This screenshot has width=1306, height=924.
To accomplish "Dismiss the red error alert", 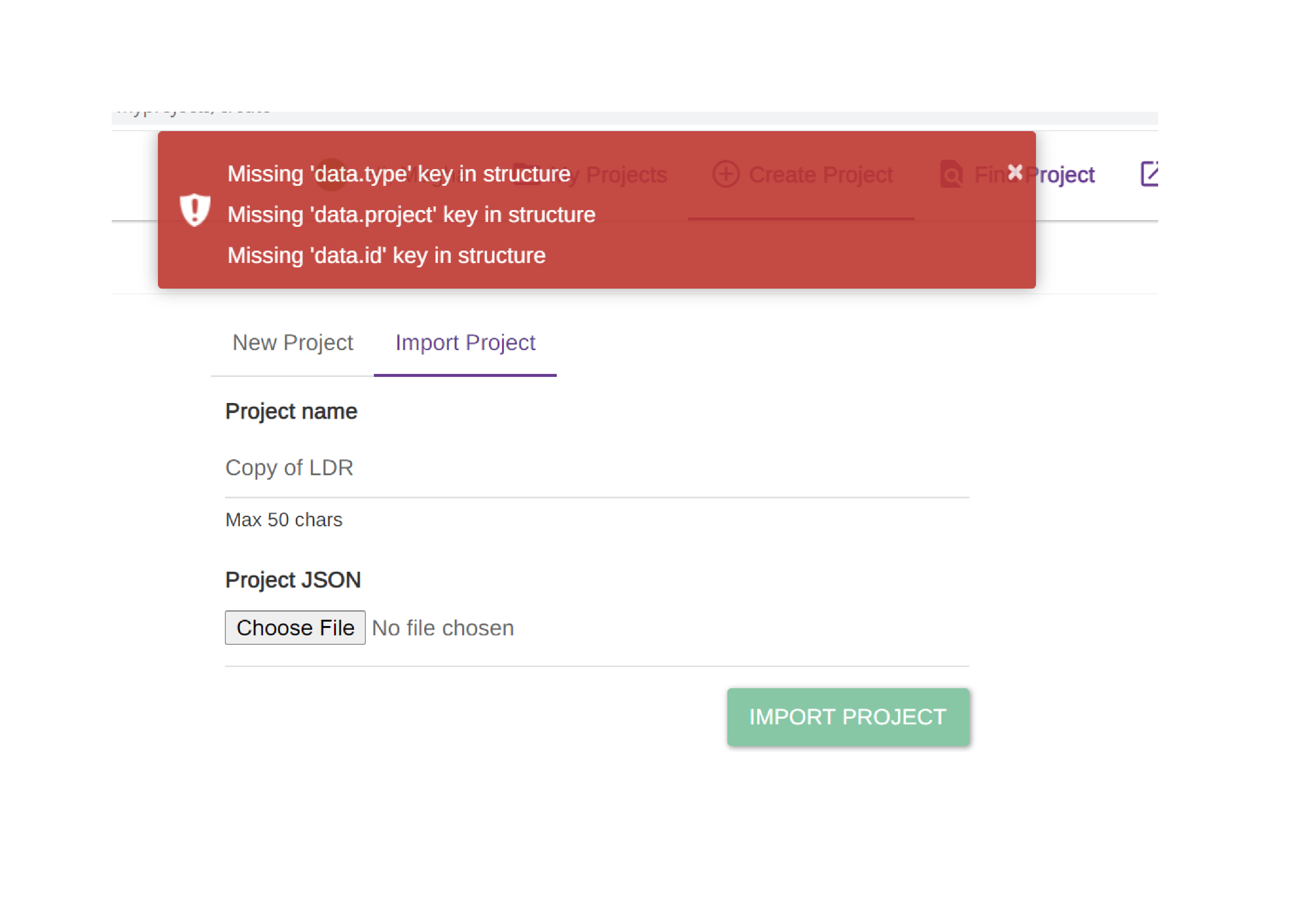I will coord(1015,172).
